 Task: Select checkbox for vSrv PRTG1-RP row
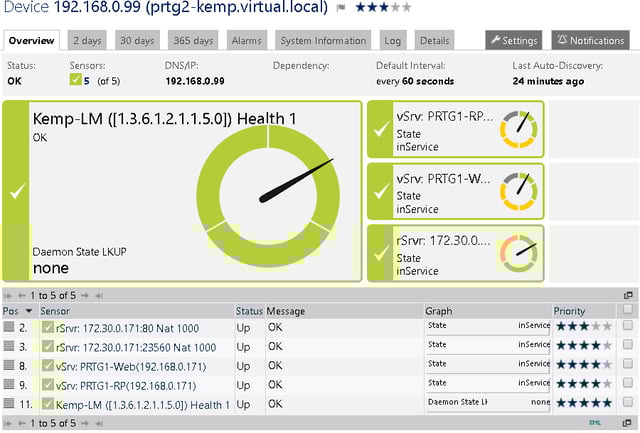pos(628,383)
